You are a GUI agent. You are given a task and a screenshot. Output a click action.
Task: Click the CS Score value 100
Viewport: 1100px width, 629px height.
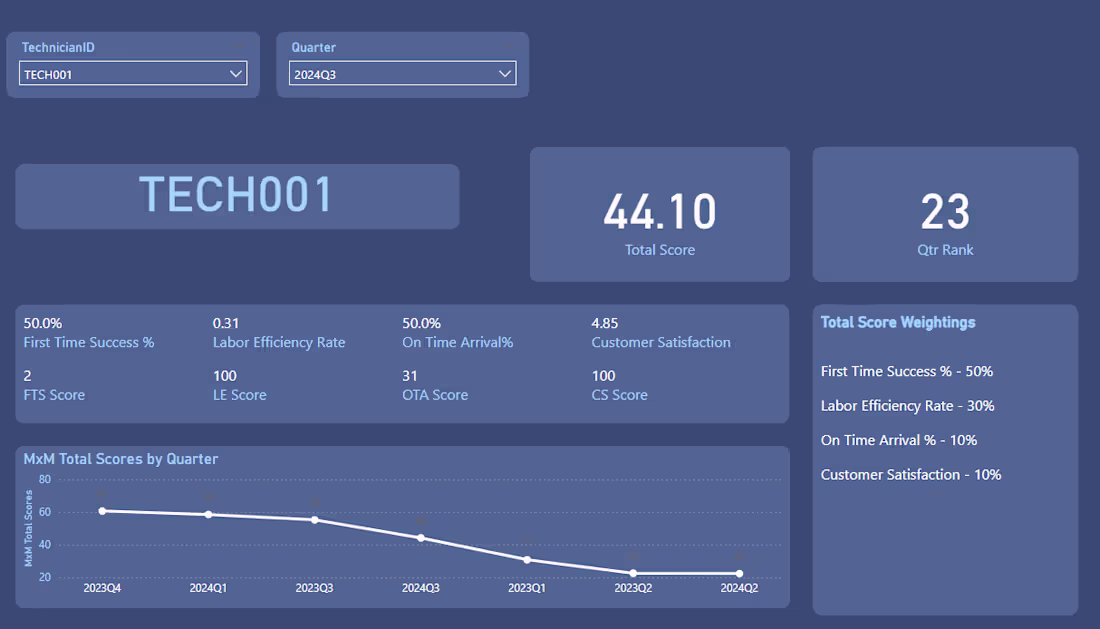point(601,376)
